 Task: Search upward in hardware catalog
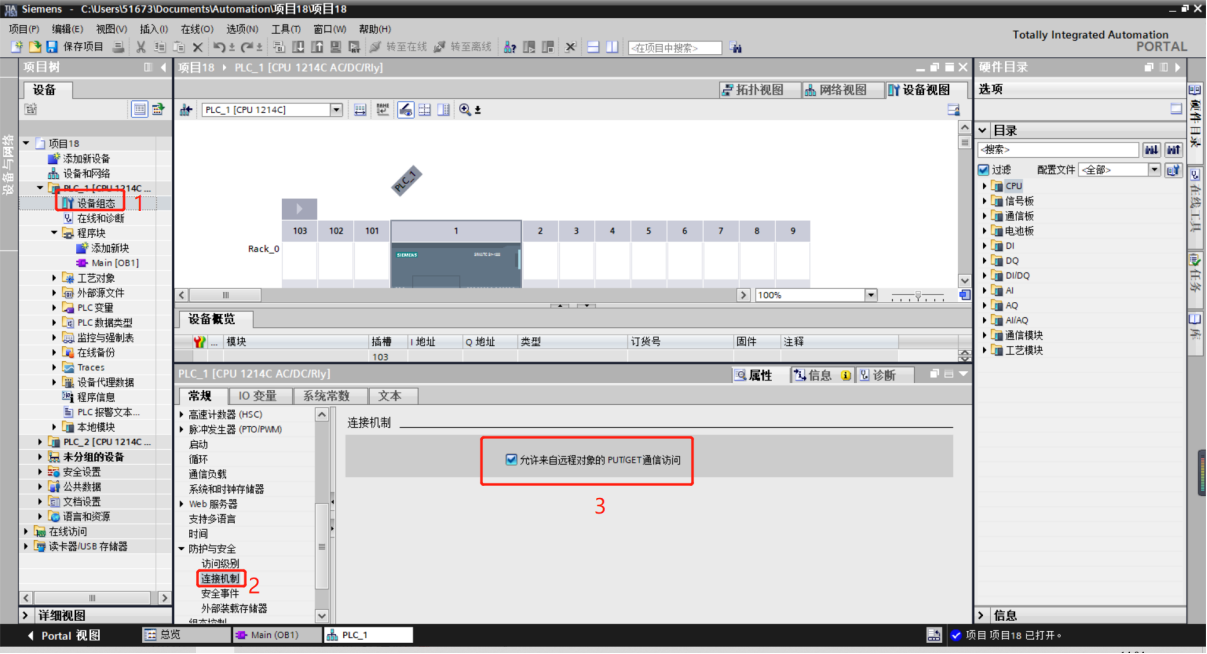[x=1173, y=149]
